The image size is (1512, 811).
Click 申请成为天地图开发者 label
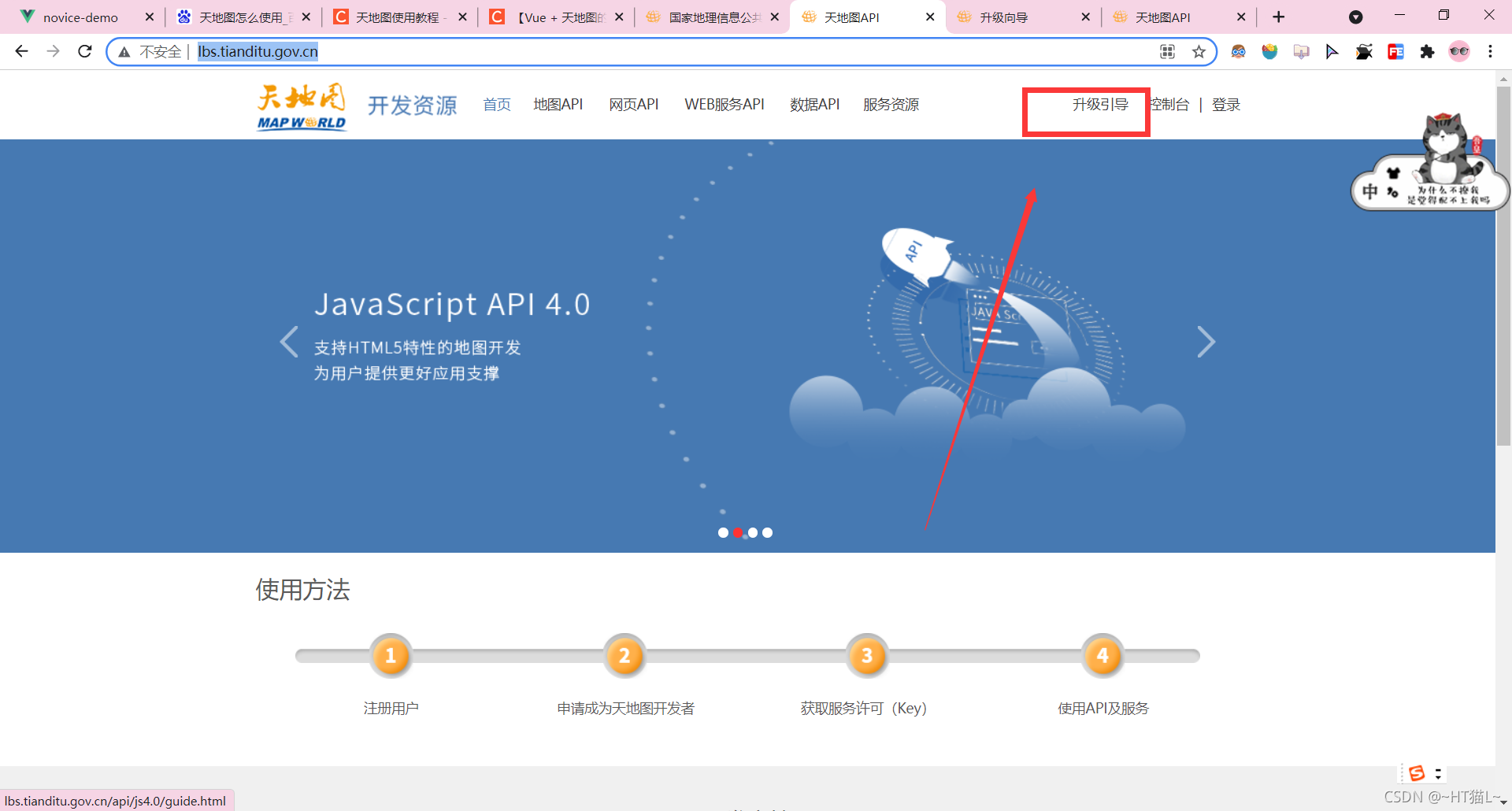pyautogui.click(x=626, y=709)
